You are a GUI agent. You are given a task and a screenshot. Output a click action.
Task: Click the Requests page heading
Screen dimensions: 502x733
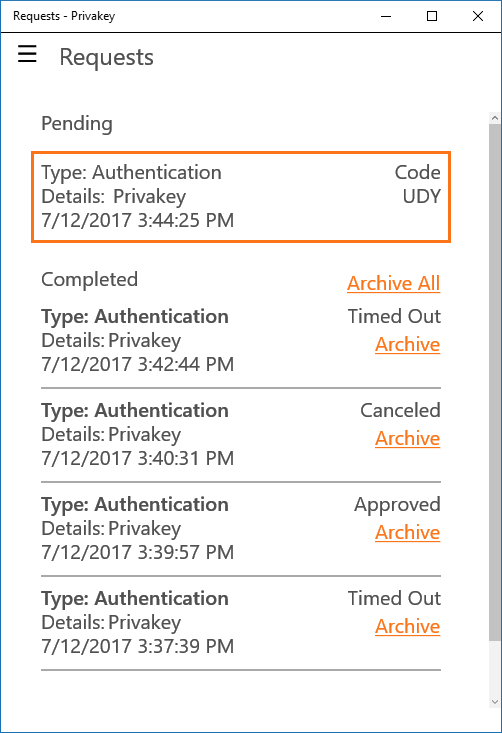point(107,57)
